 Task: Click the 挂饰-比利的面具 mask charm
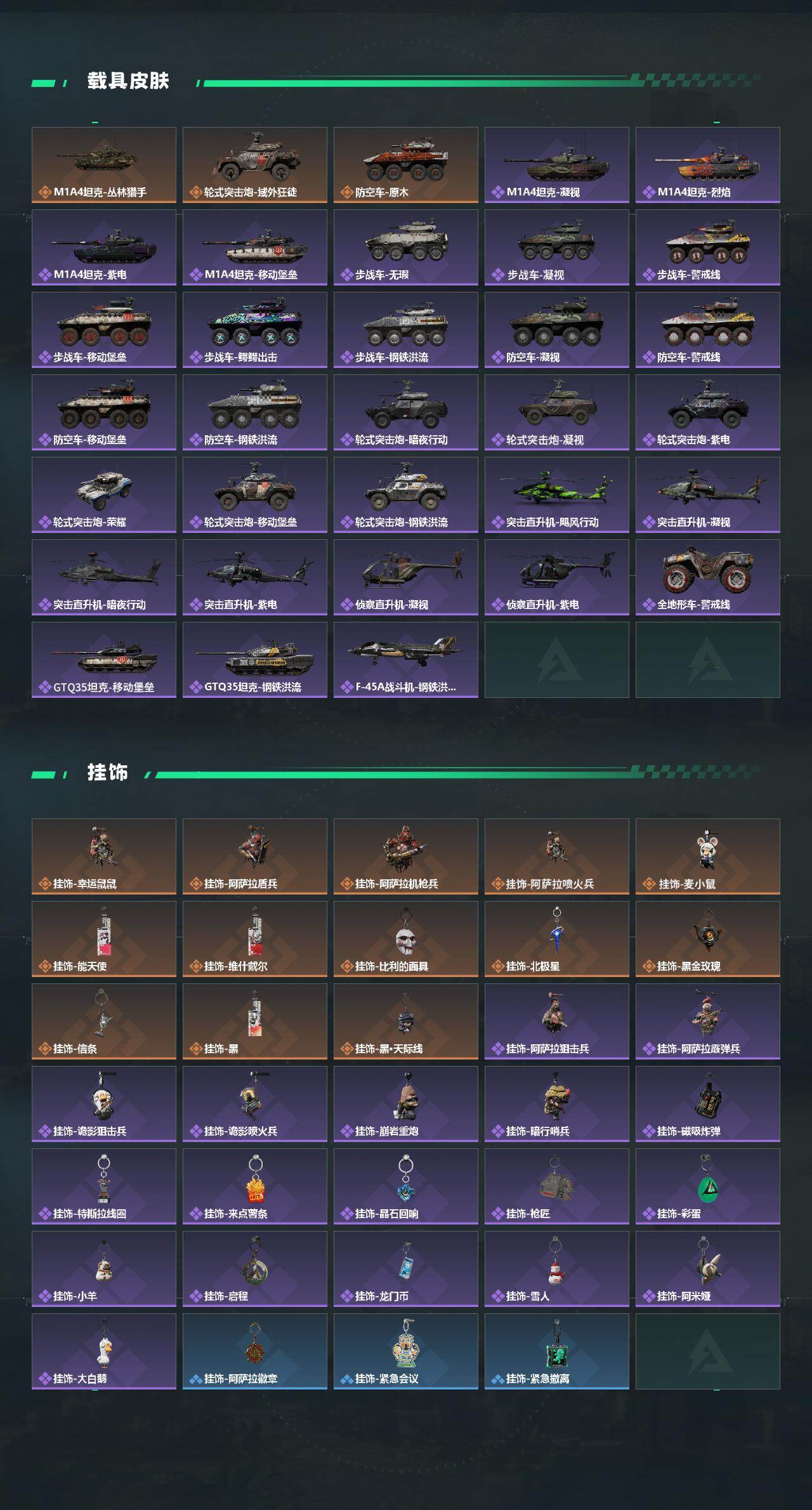tap(406, 939)
